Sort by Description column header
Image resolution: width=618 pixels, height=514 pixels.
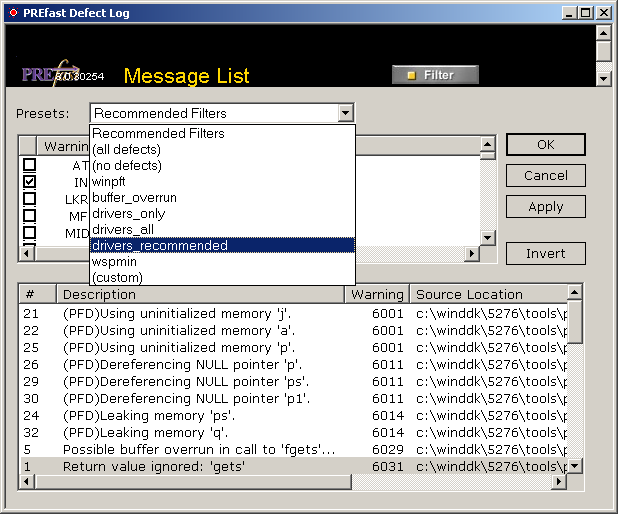pos(201,294)
